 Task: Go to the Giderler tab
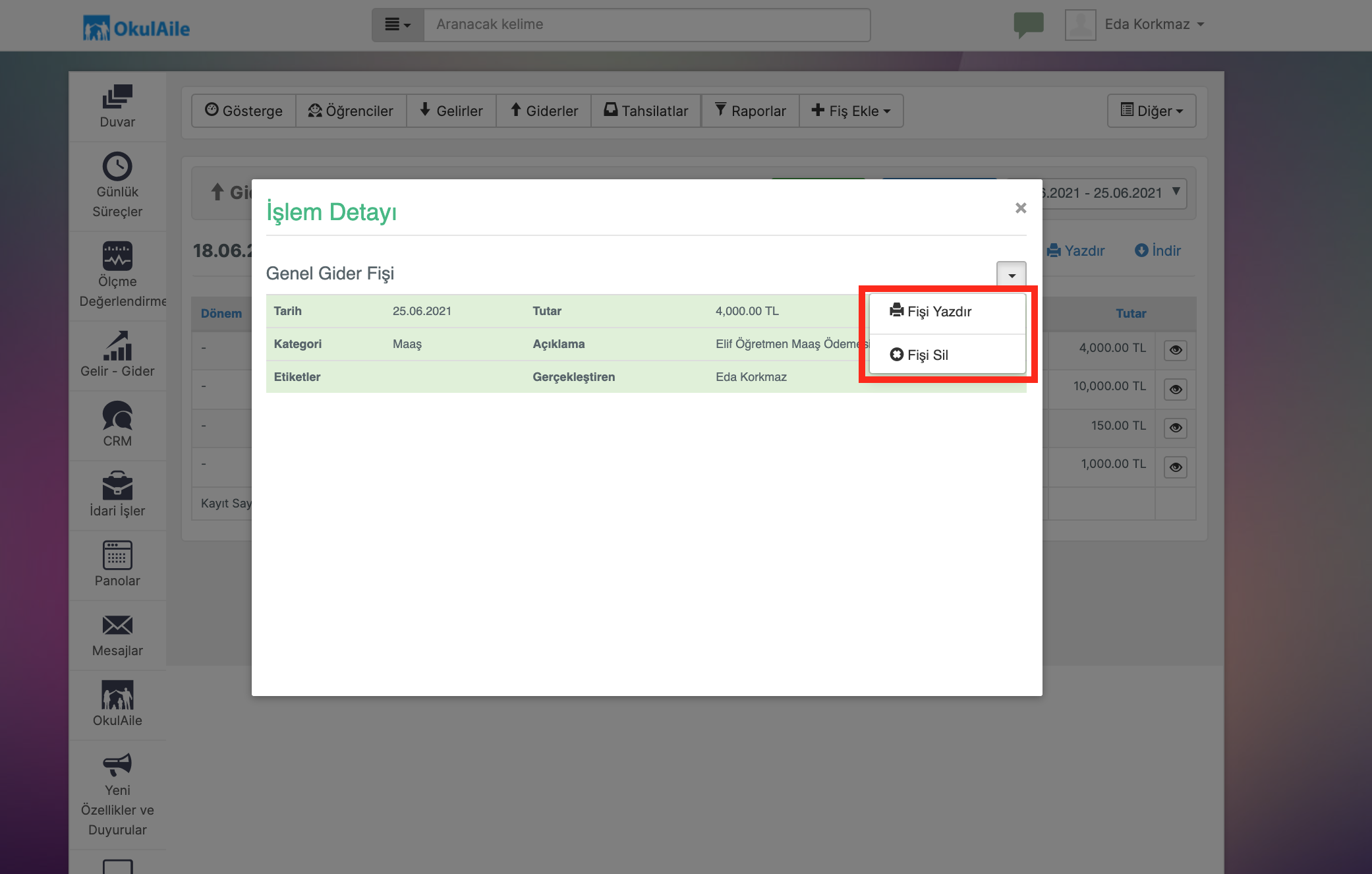[x=544, y=111]
